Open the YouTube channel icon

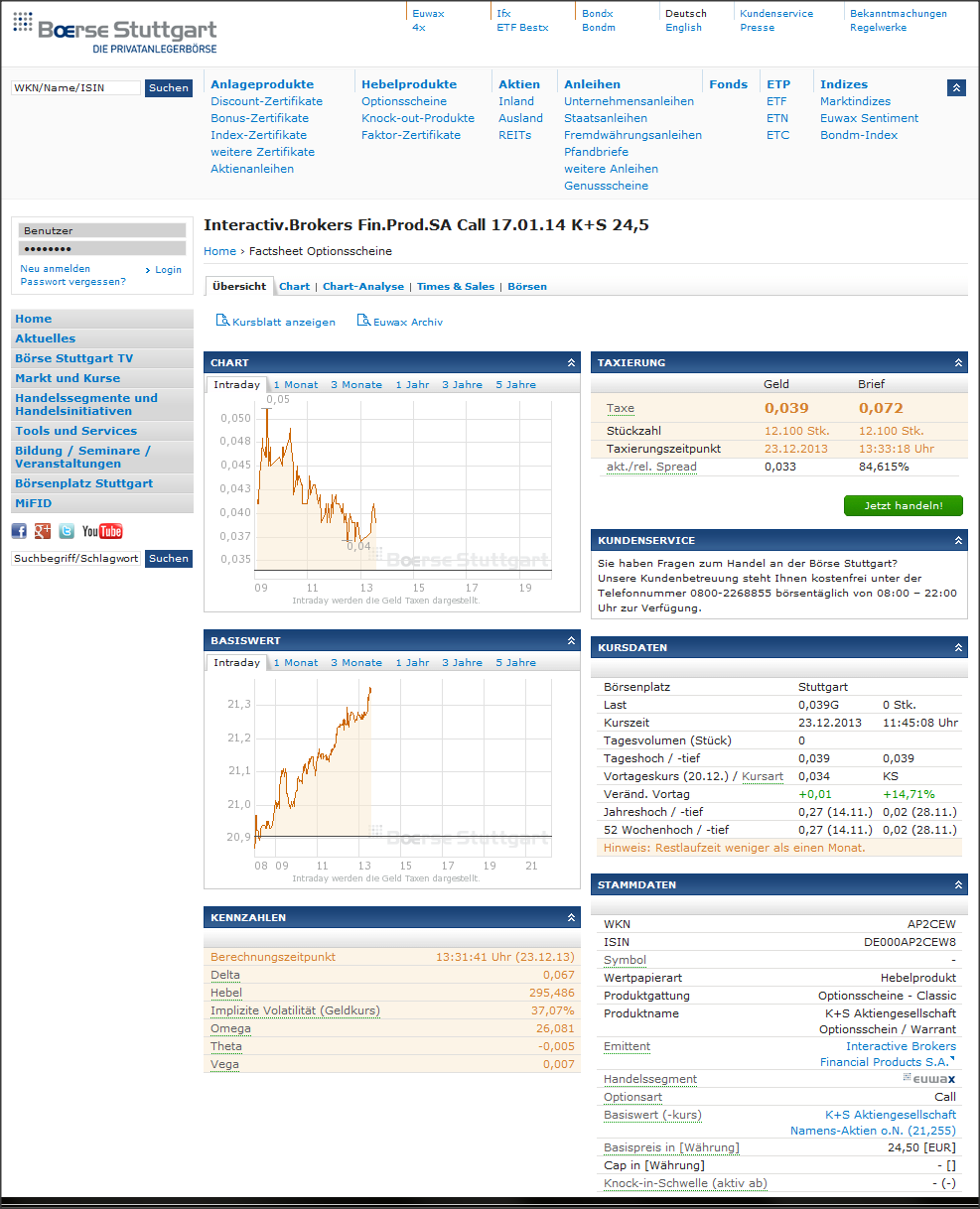[102, 531]
